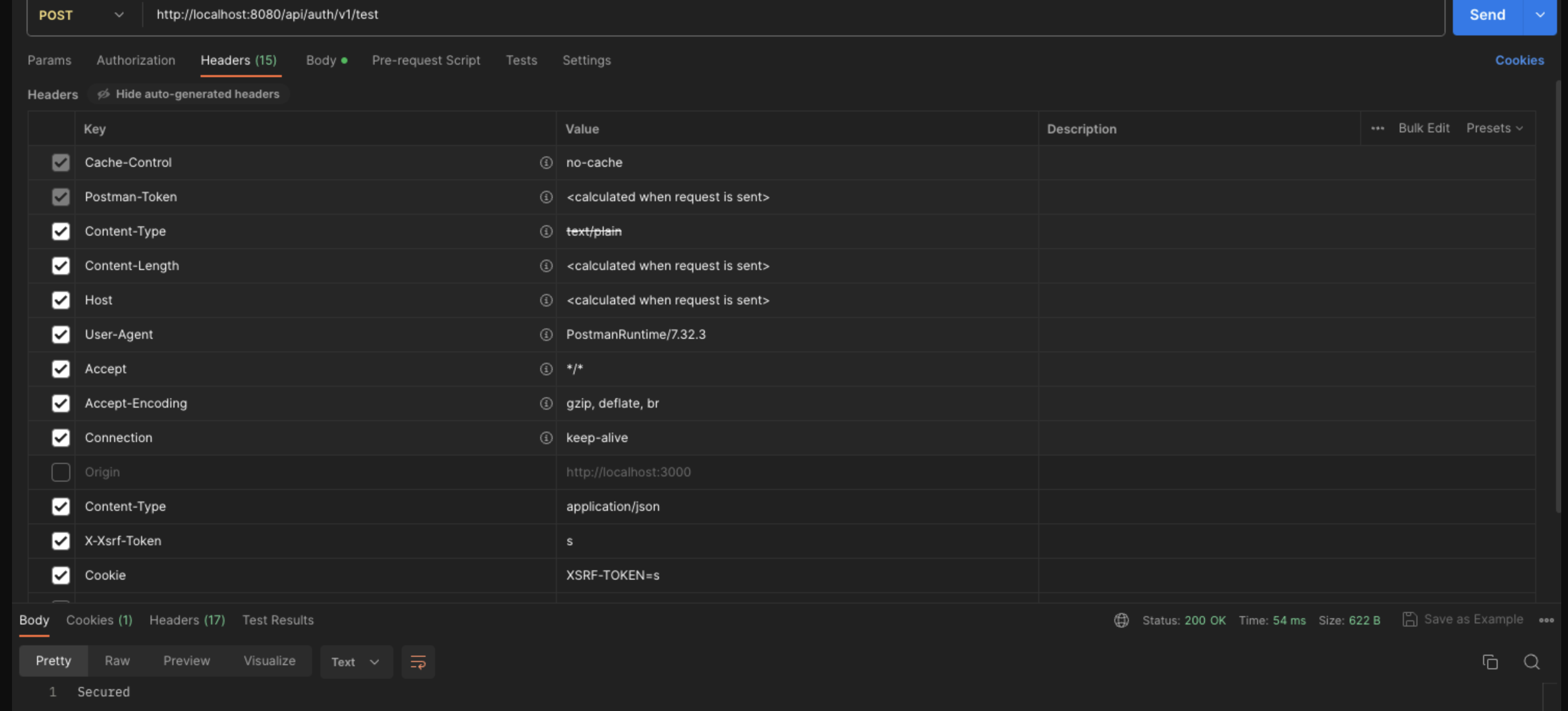The image size is (1568, 711).
Task: Disable the Accept-Encoding header
Action: click(61, 403)
